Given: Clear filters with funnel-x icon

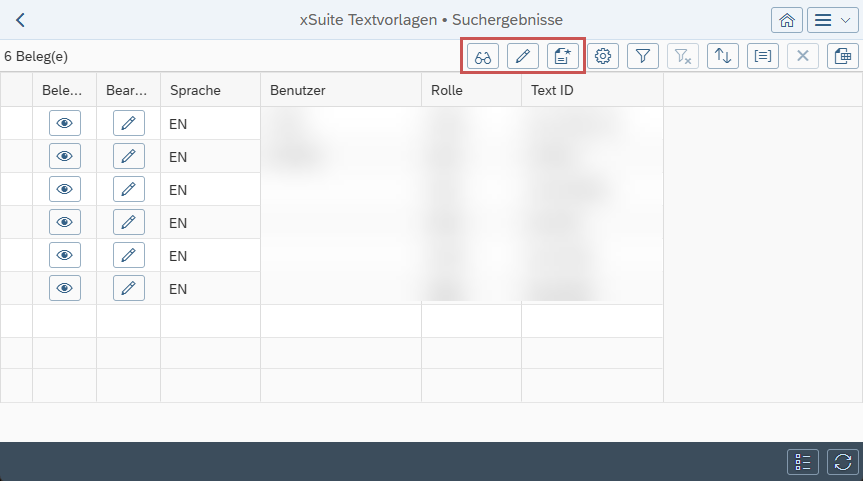Looking at the screenshot, I should pos(682,56).
